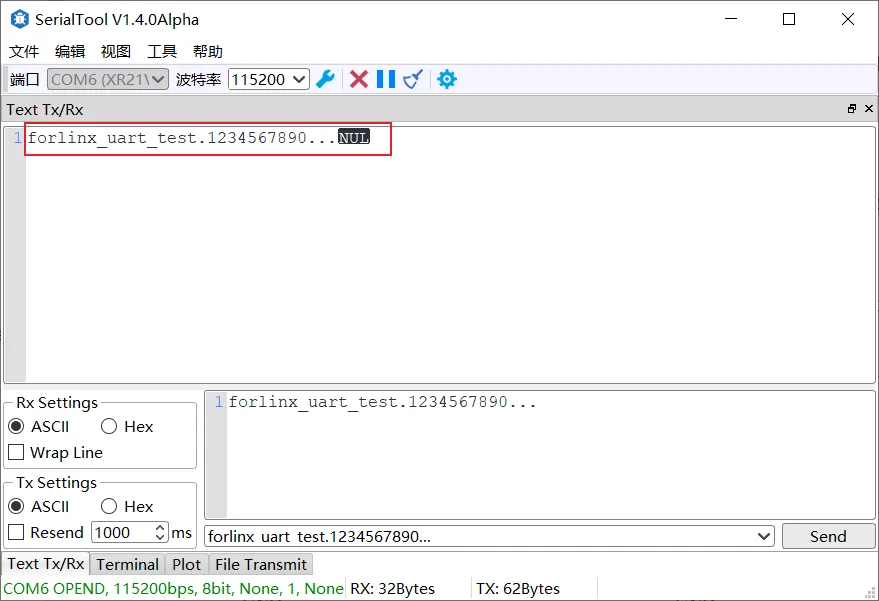Click the wrench port configuration icon
The width and height of the screenshot is (879, 601).
[x=325, y=79]
